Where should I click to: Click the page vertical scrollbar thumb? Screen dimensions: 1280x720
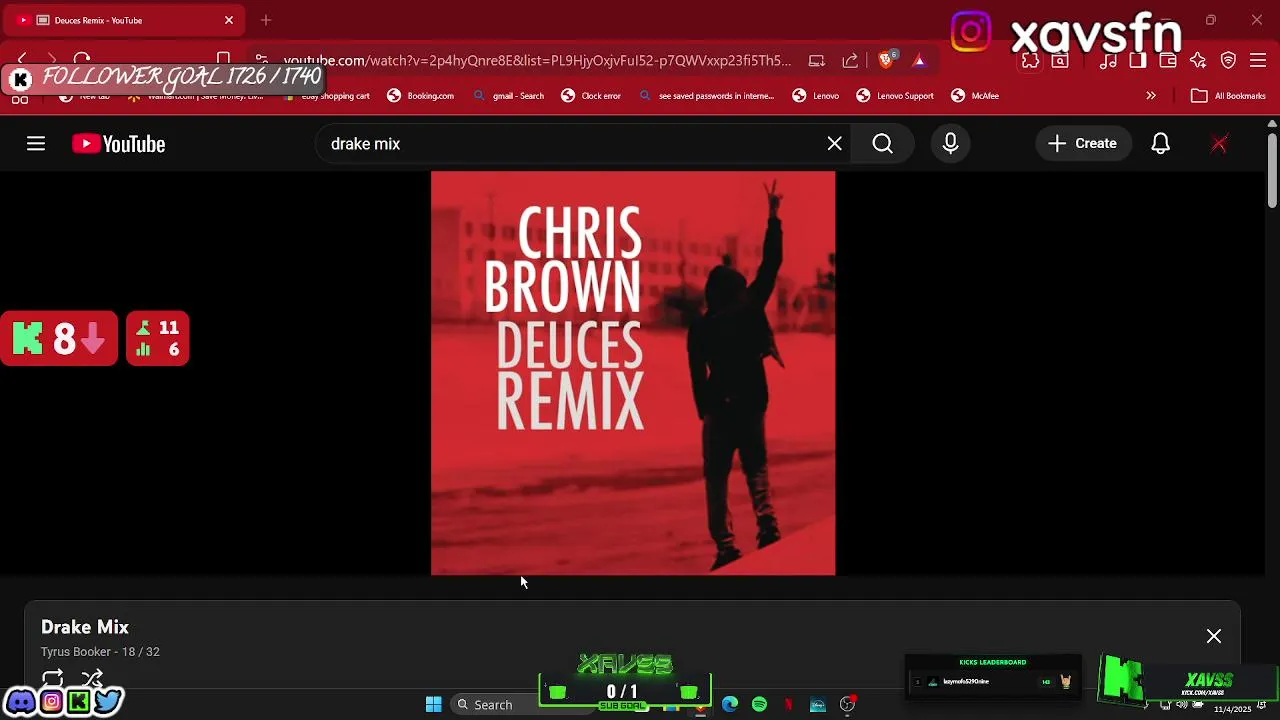[x=1272, y=170]
